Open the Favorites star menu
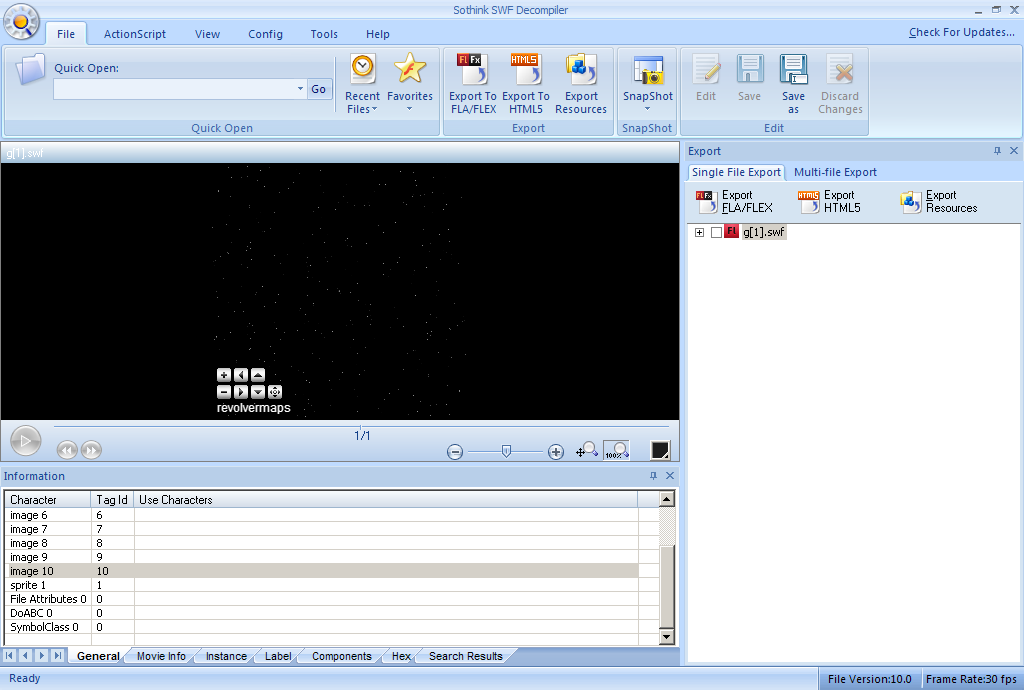The image size is (1024, 690). pyautogui.click(x=409, y=82)
